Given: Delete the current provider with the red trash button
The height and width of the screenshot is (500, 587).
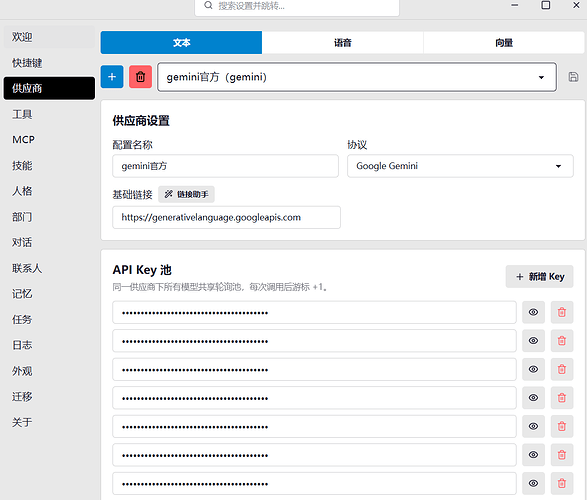Looking at the screenshot, I should coord(140,77).
